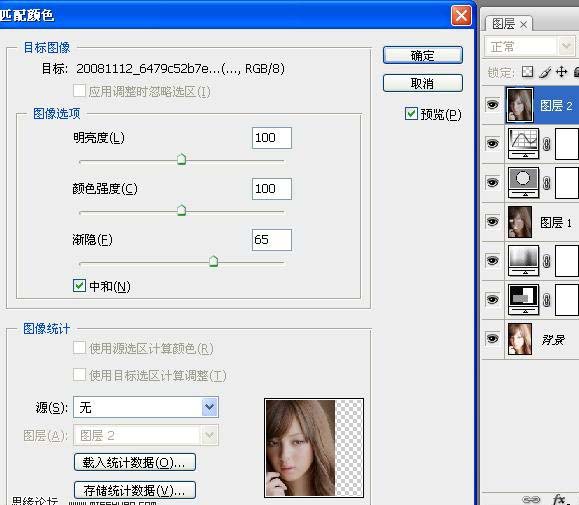Click the 明亮度(L) luminance value field
Viewport: 579px width, 505px height.
click(x=272, y=138)
